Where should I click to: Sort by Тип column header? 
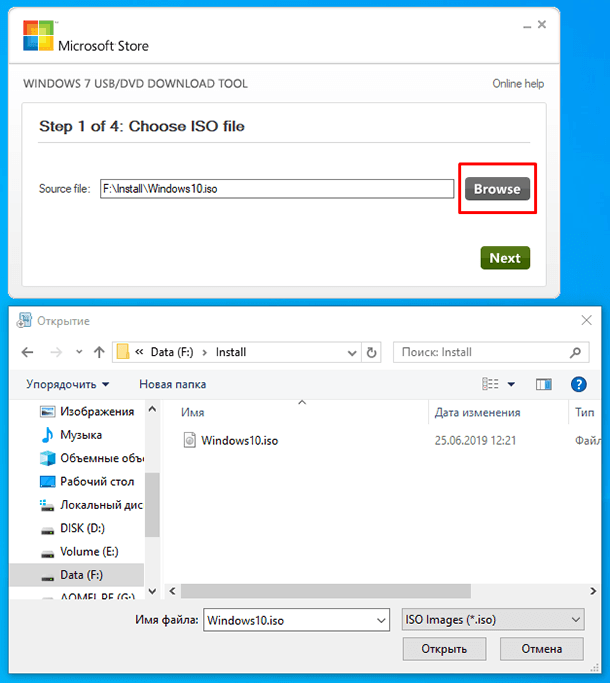click(x=585, y=412)
